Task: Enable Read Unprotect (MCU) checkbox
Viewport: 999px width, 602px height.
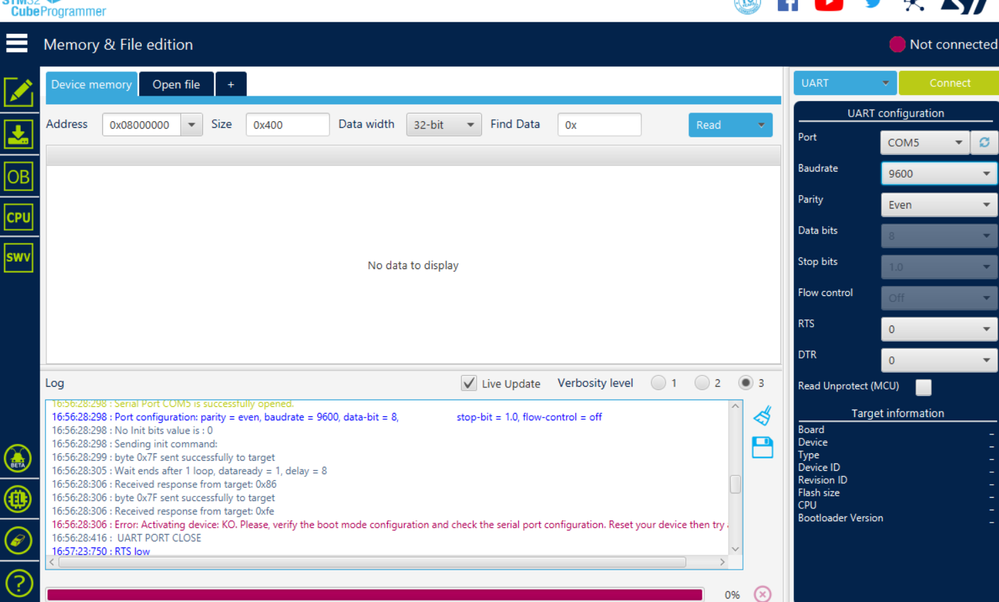Action: pyautogui.click(x=923, y=387)
